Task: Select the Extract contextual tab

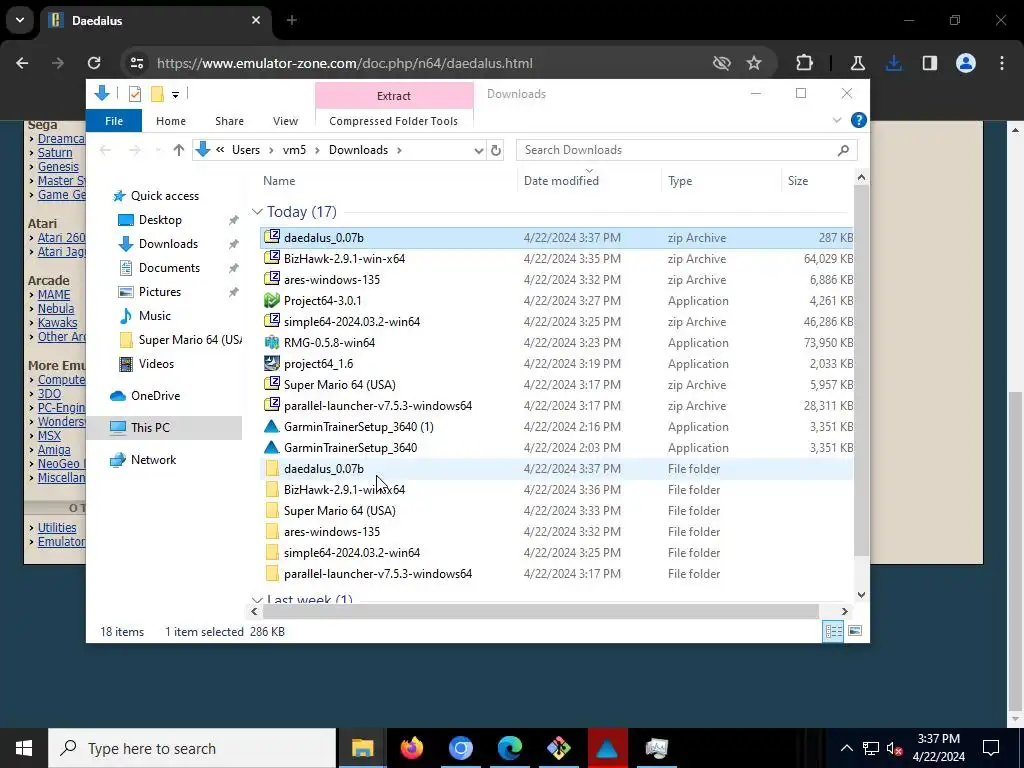Action: pos(394,95)
